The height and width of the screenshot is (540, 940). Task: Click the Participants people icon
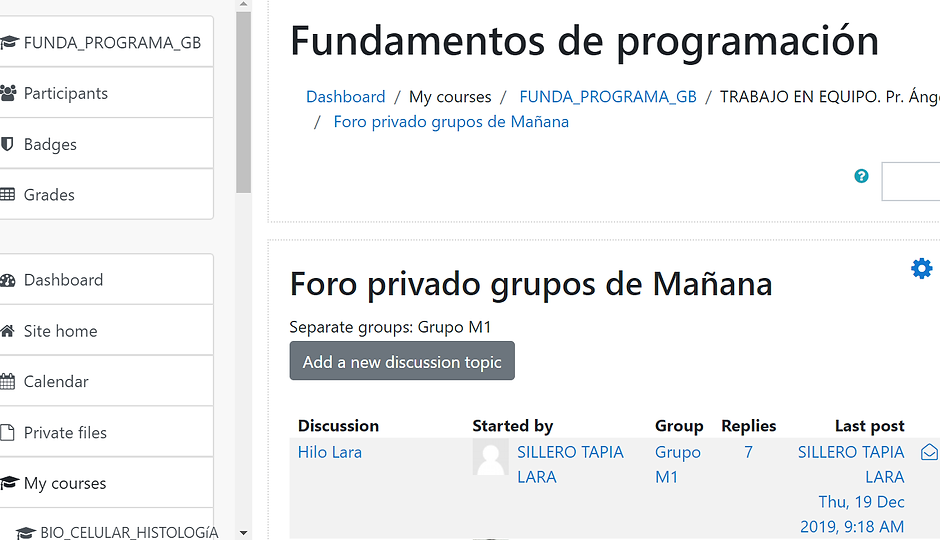click(8, 93)
